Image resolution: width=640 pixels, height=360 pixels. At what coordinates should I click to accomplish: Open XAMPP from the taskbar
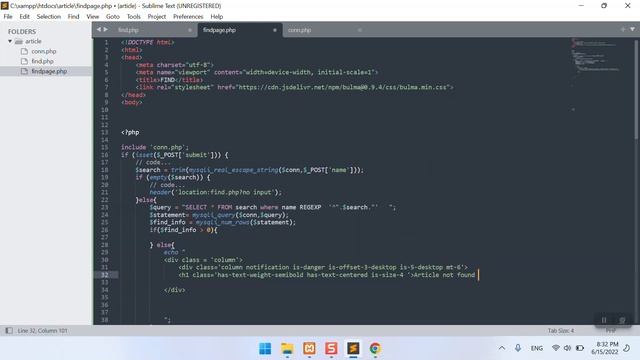(309, 349)
